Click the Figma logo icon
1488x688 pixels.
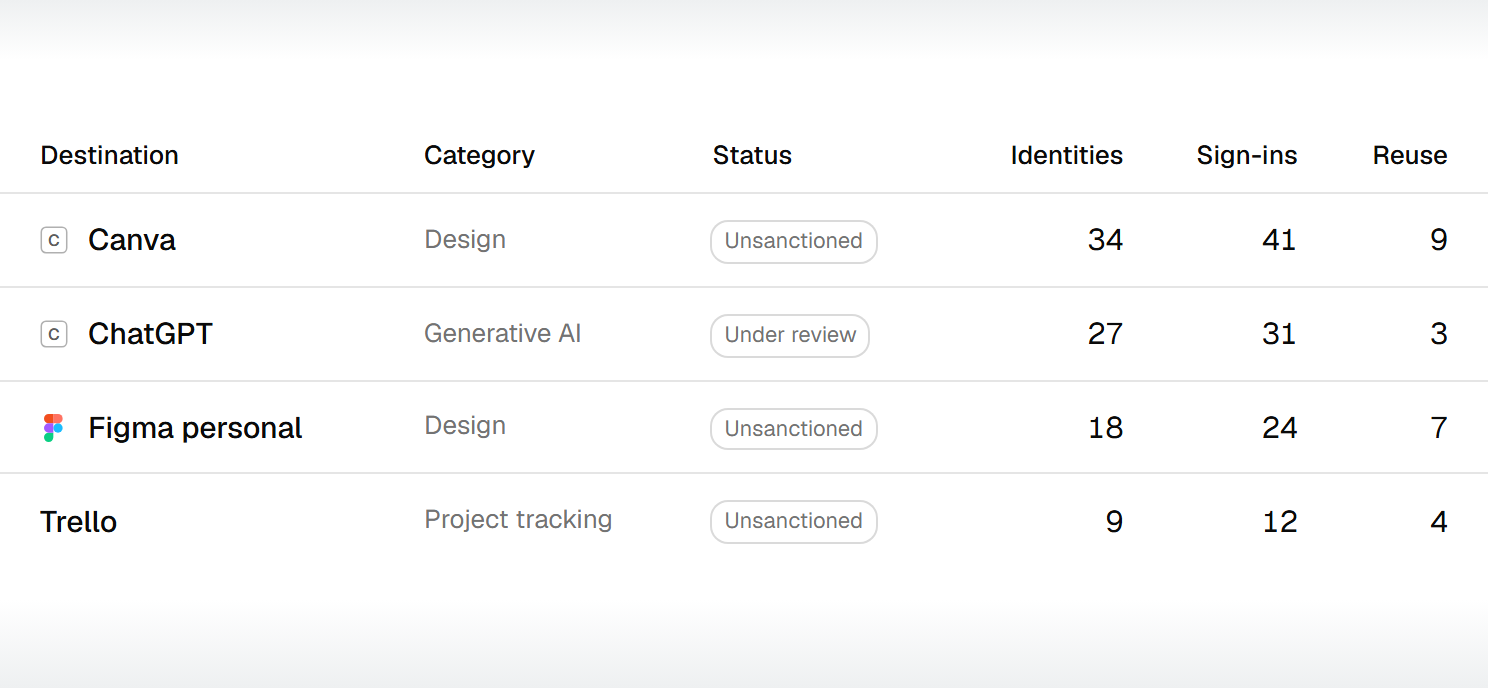click(54, 428)
